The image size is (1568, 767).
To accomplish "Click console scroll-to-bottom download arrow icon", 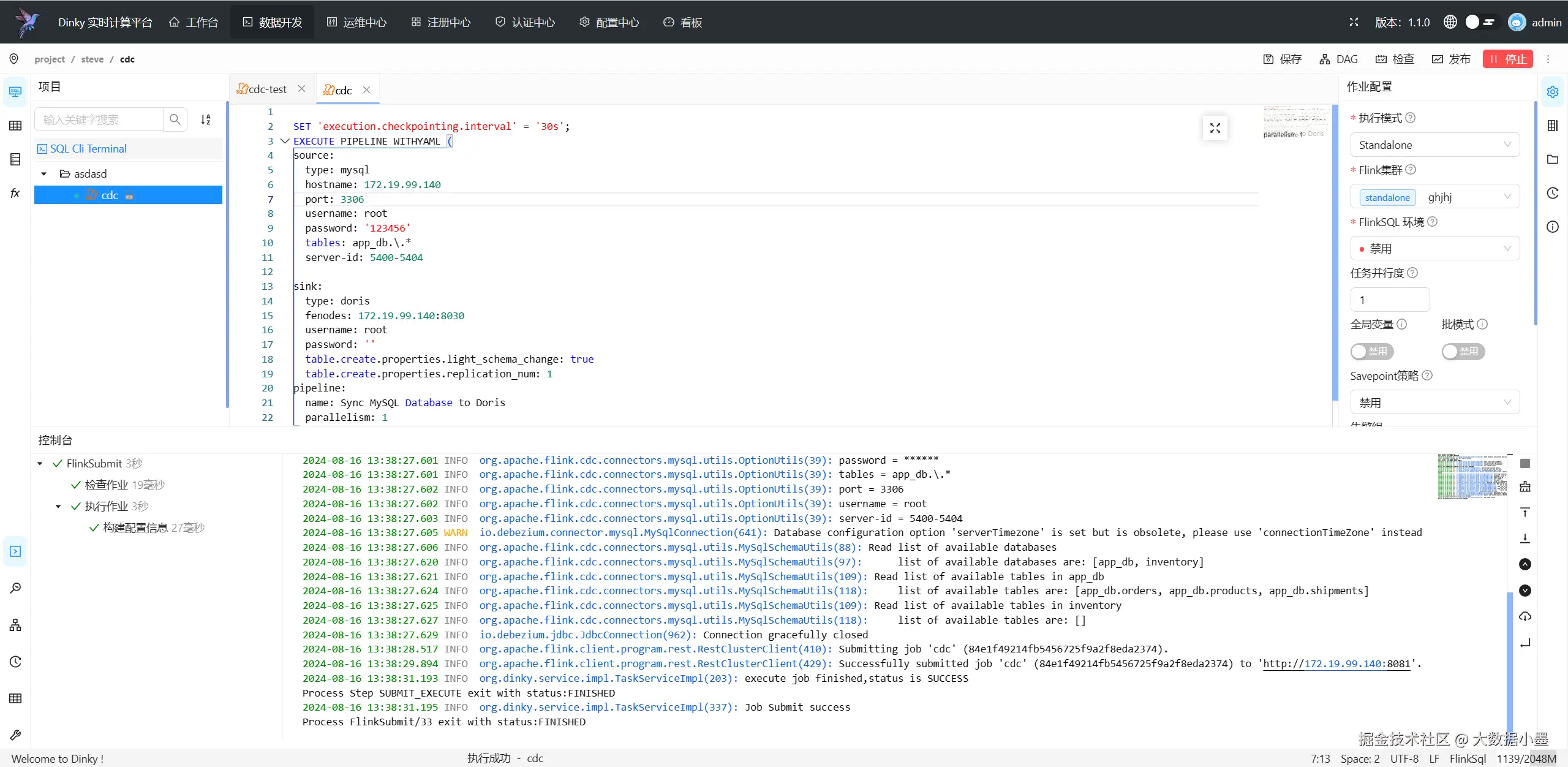I will coord(1525,538).
